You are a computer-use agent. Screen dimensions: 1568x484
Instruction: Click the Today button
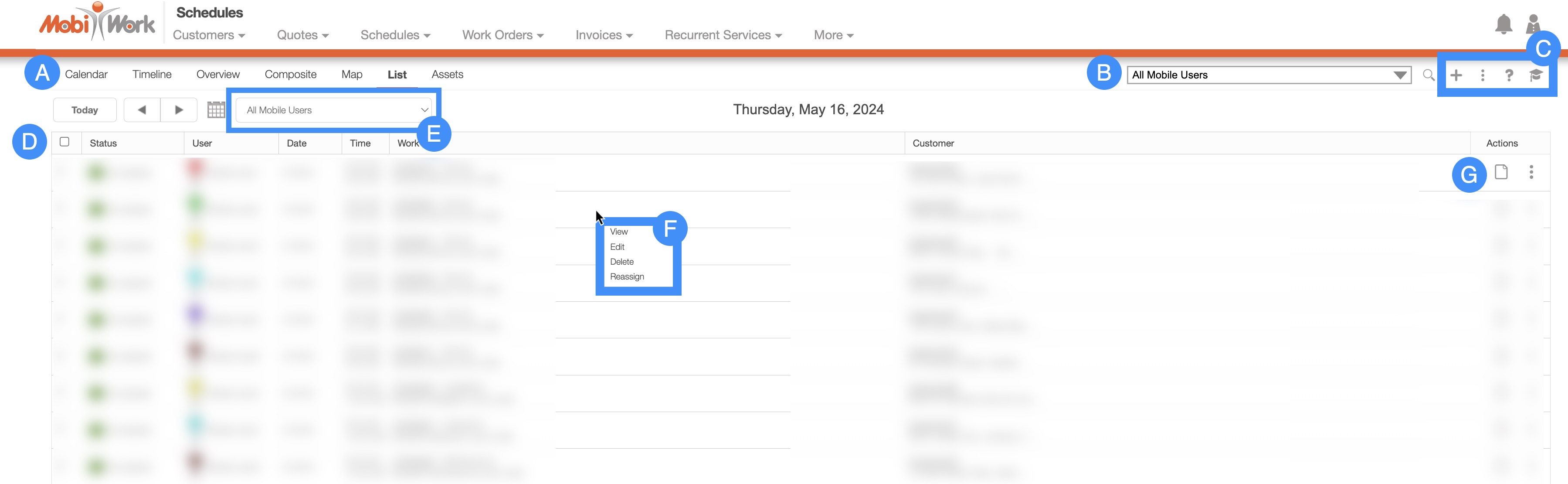85,110
